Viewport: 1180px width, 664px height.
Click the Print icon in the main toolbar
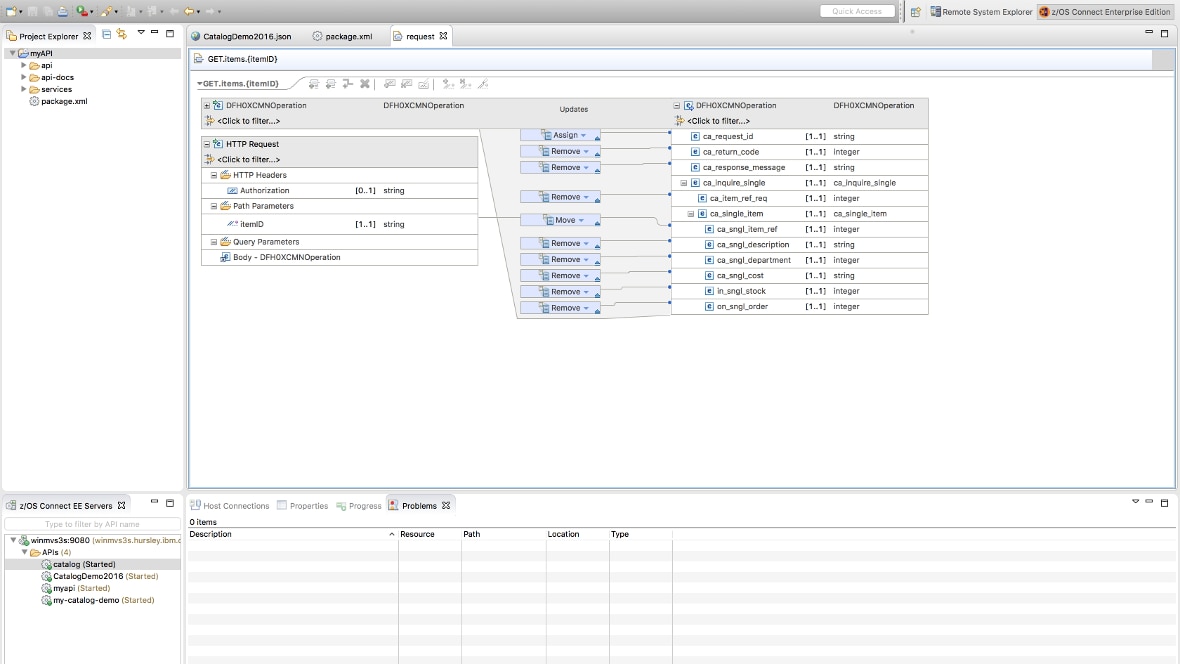(x=62, y=10)
